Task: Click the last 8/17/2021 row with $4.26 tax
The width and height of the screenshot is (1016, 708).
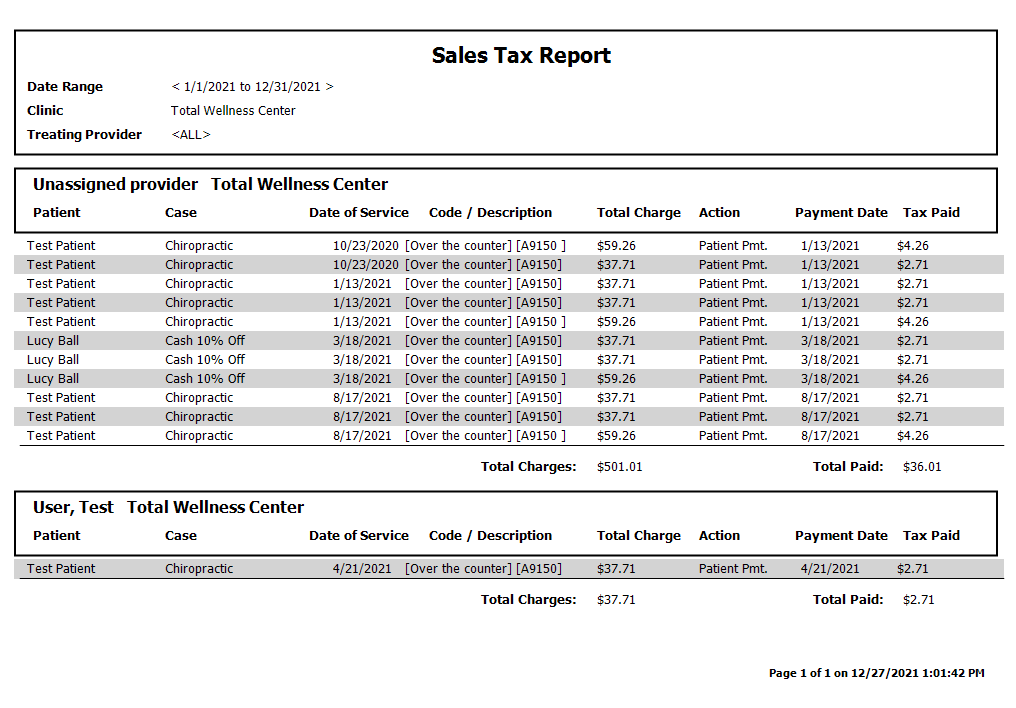Action: click(x=509, y=436)
